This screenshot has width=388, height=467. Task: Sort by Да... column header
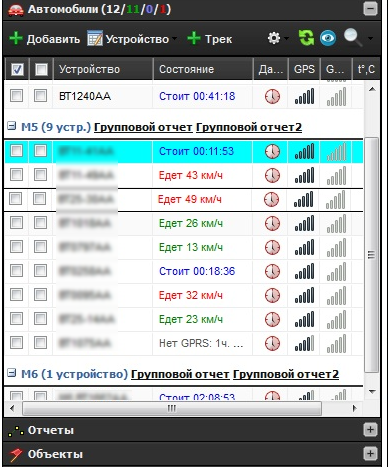[271, 69]
